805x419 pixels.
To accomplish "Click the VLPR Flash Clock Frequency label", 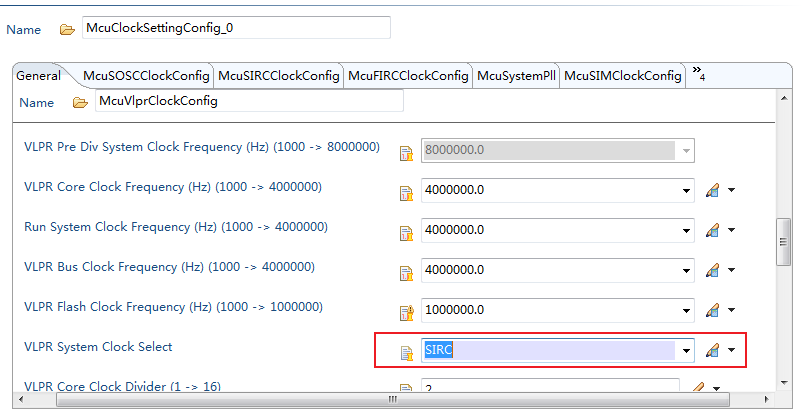I will (x=174, y=307).
